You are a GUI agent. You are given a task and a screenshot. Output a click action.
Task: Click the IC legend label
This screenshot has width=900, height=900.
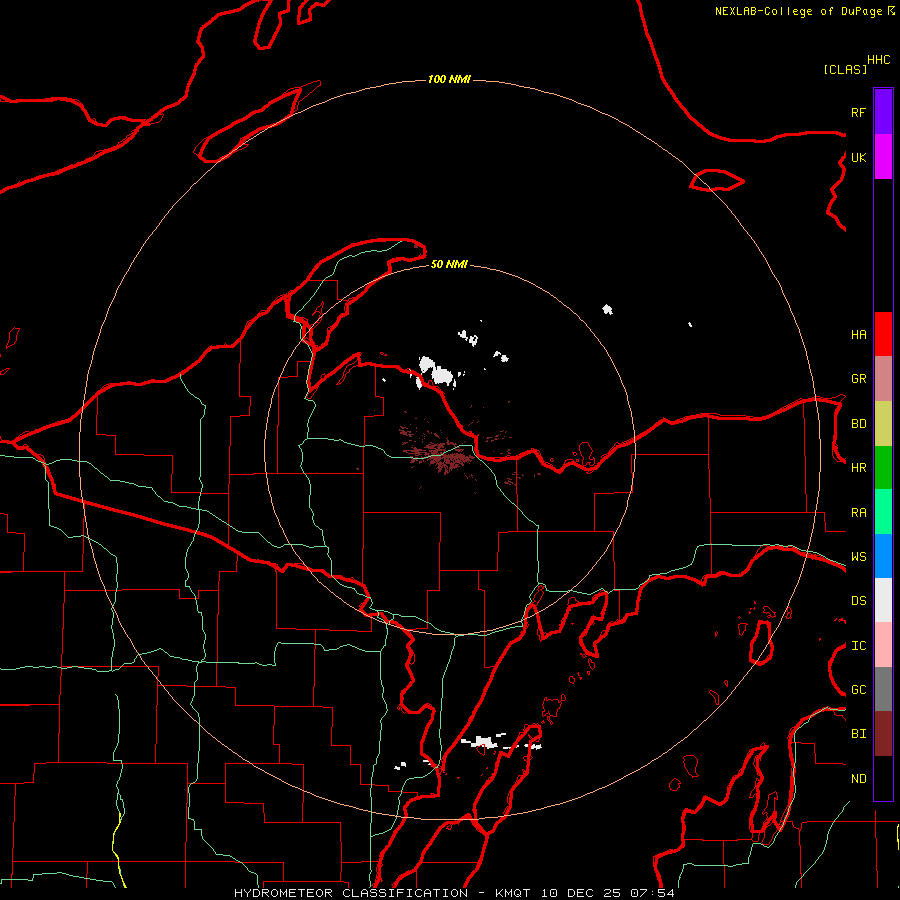click(x=858, y=646)
